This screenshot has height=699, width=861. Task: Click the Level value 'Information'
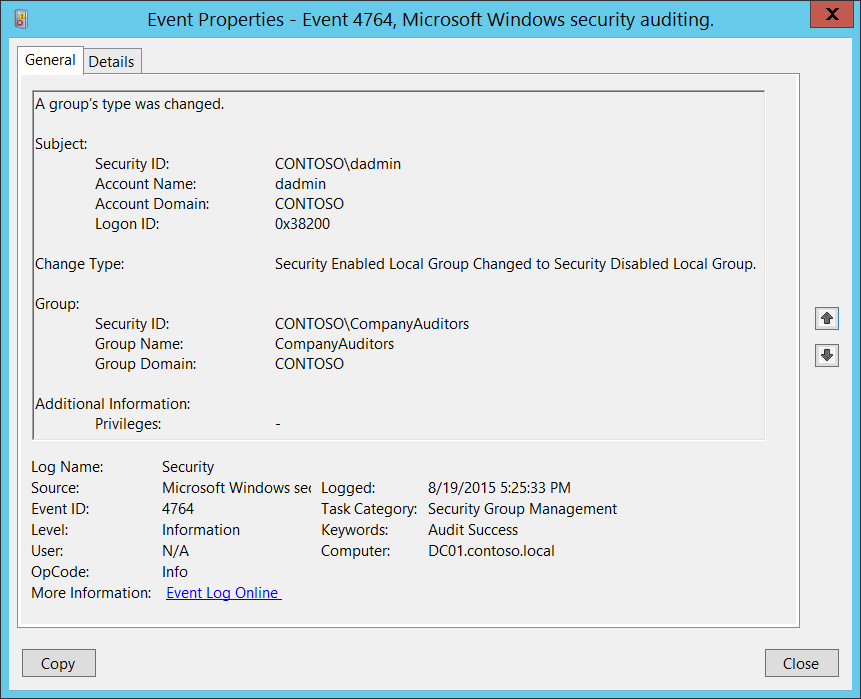point(201,530)
